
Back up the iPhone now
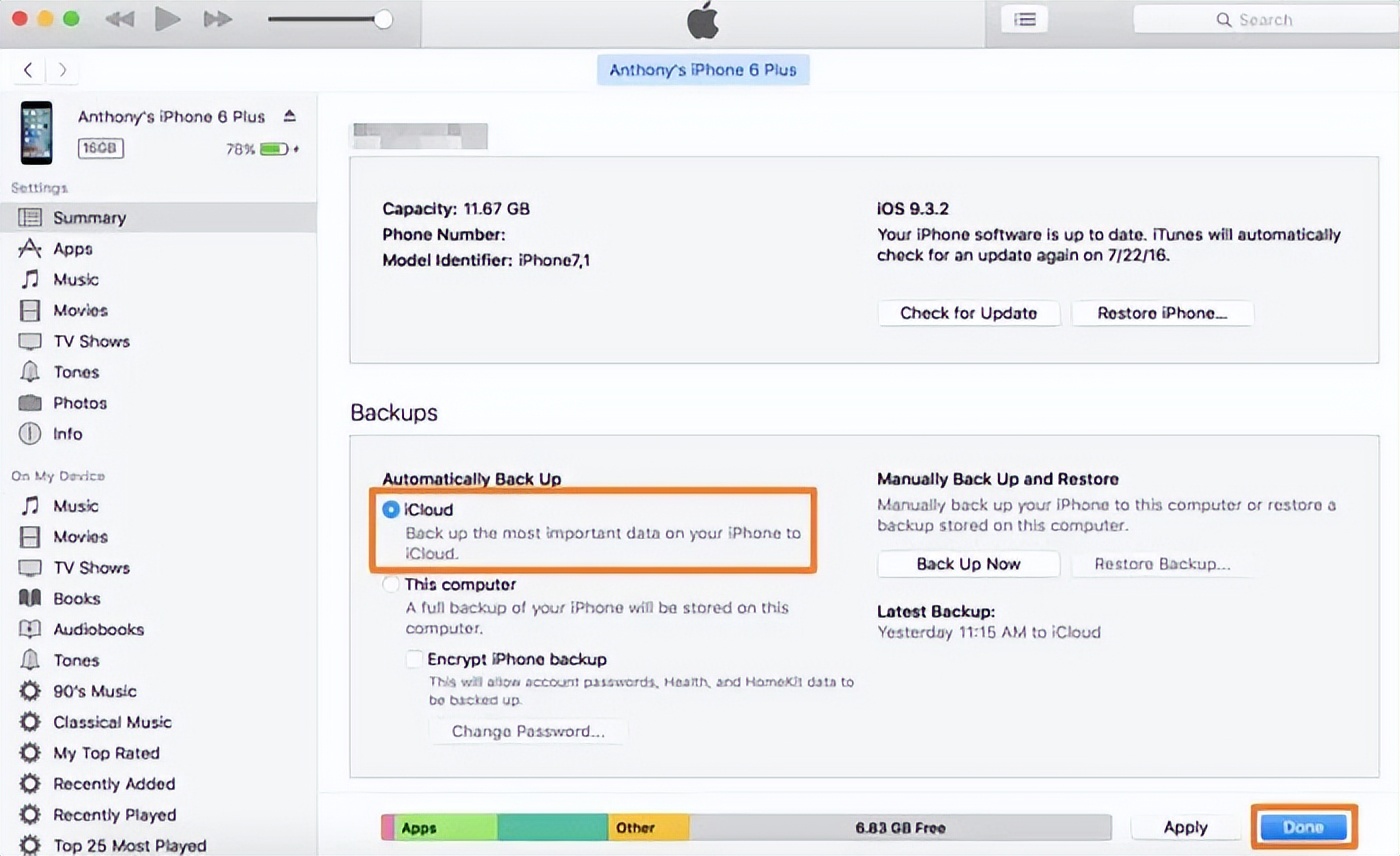click(x=966, y=563)
